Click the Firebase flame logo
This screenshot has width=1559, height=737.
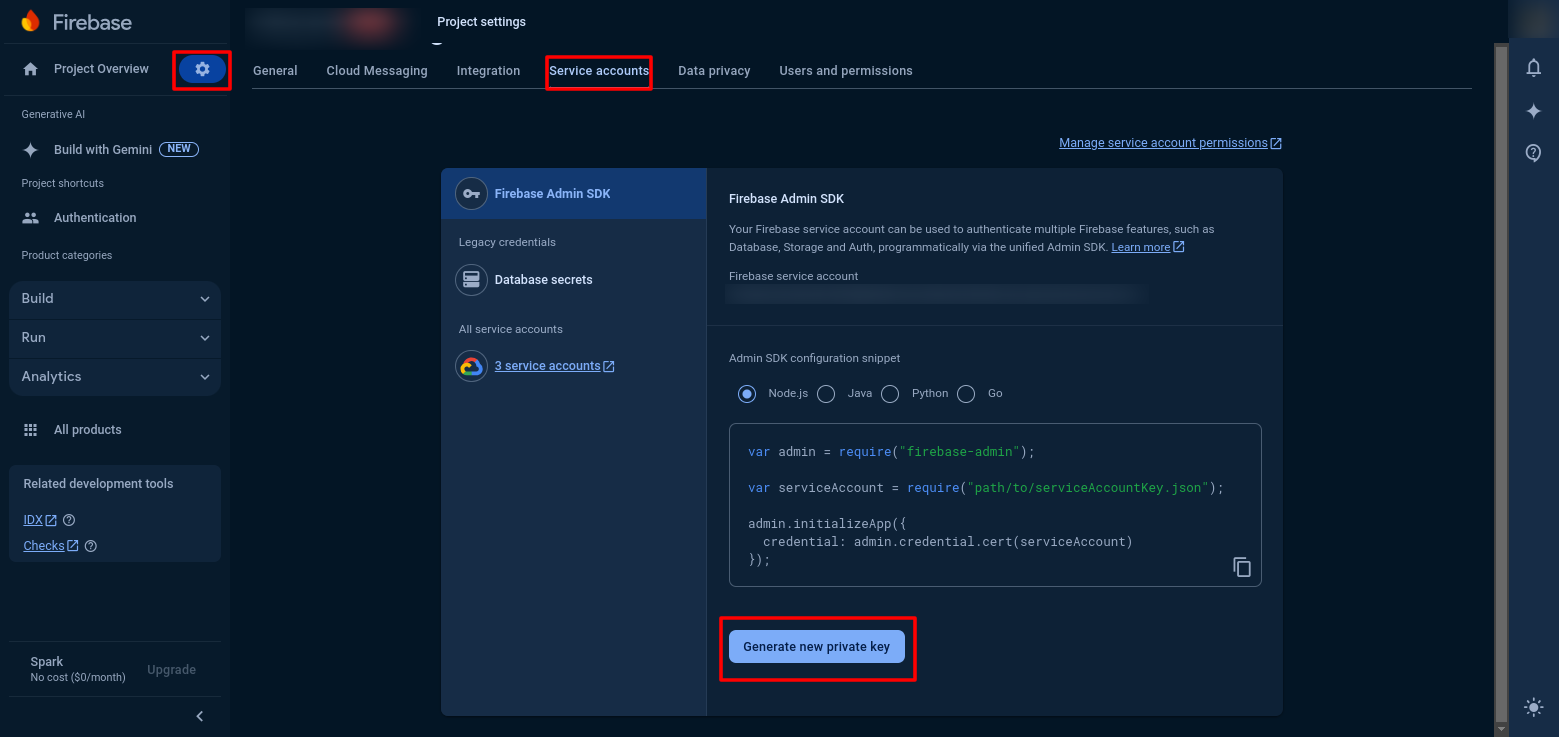pyautogui.click(x=30, y=21)
